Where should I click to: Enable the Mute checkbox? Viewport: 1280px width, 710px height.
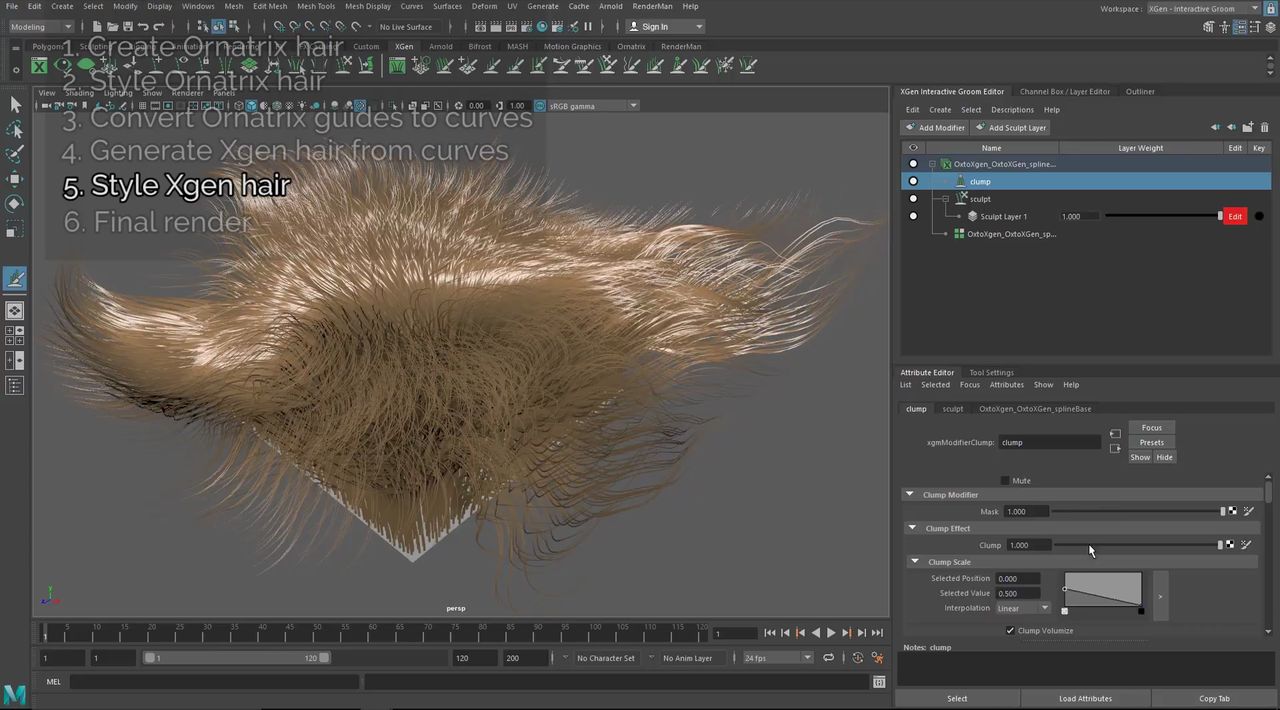tap(1005, 481)
